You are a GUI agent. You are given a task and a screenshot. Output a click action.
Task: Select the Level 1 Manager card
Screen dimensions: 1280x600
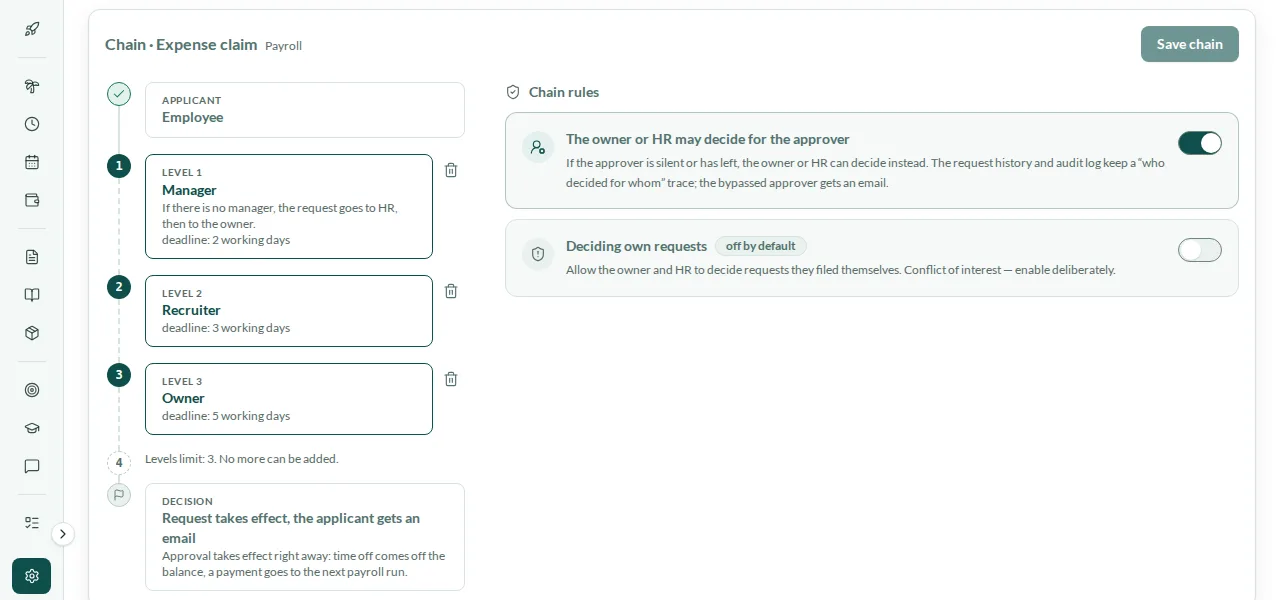point(289,207)
